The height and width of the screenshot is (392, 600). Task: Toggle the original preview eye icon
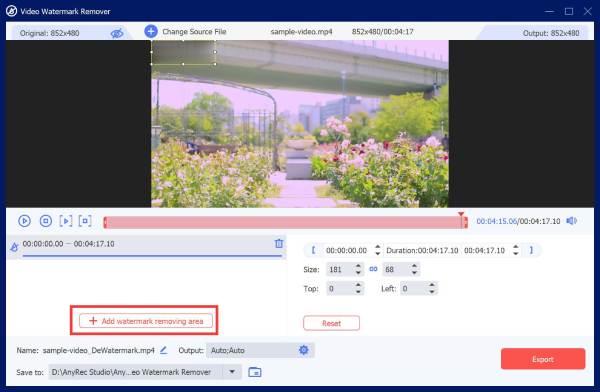point(117,33)
